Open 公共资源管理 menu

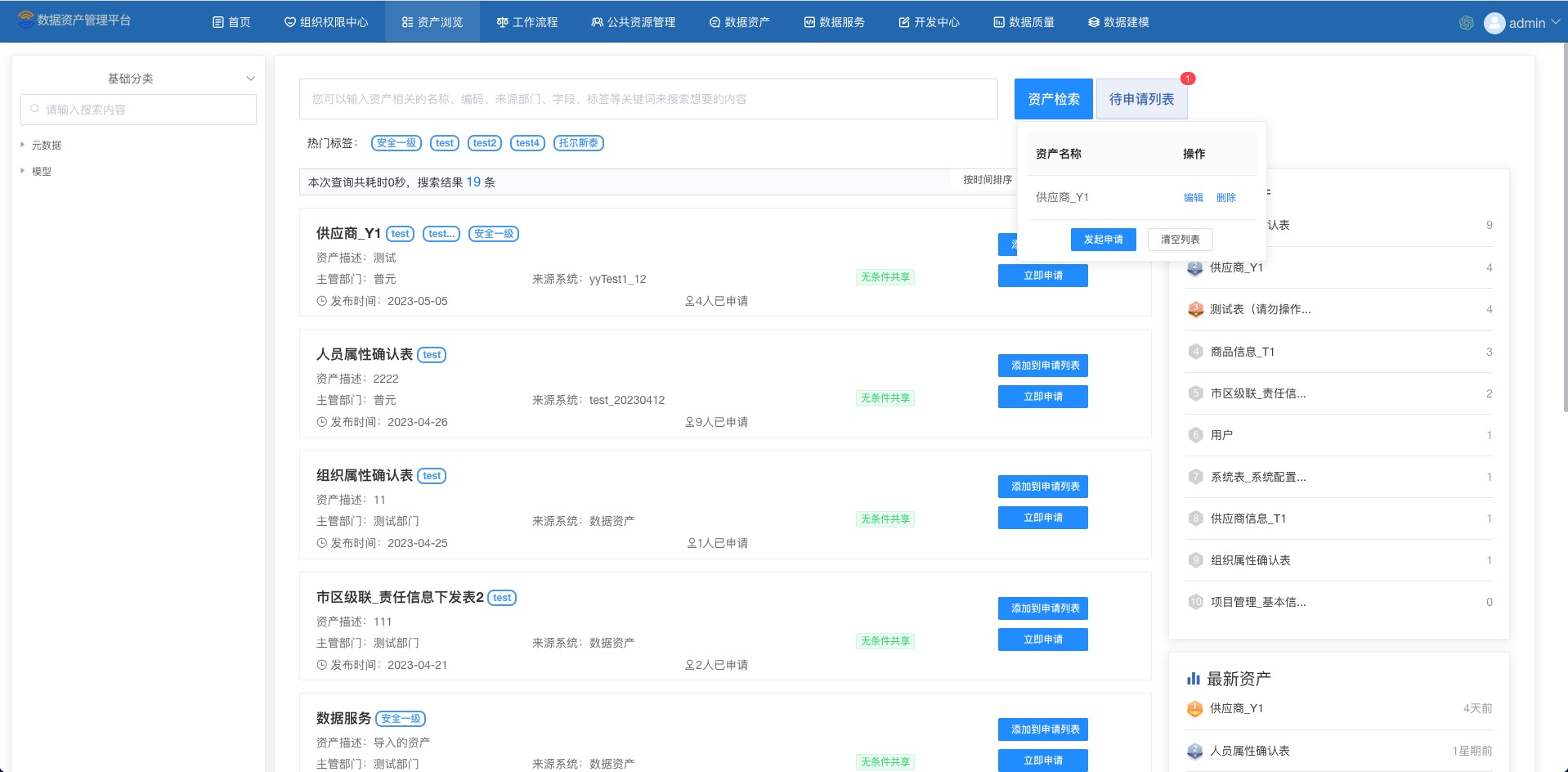(633, 22)
